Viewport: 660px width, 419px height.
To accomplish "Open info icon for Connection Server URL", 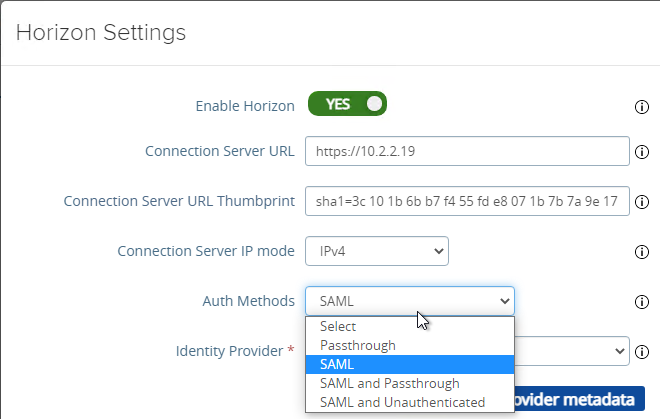I will 641,152.
